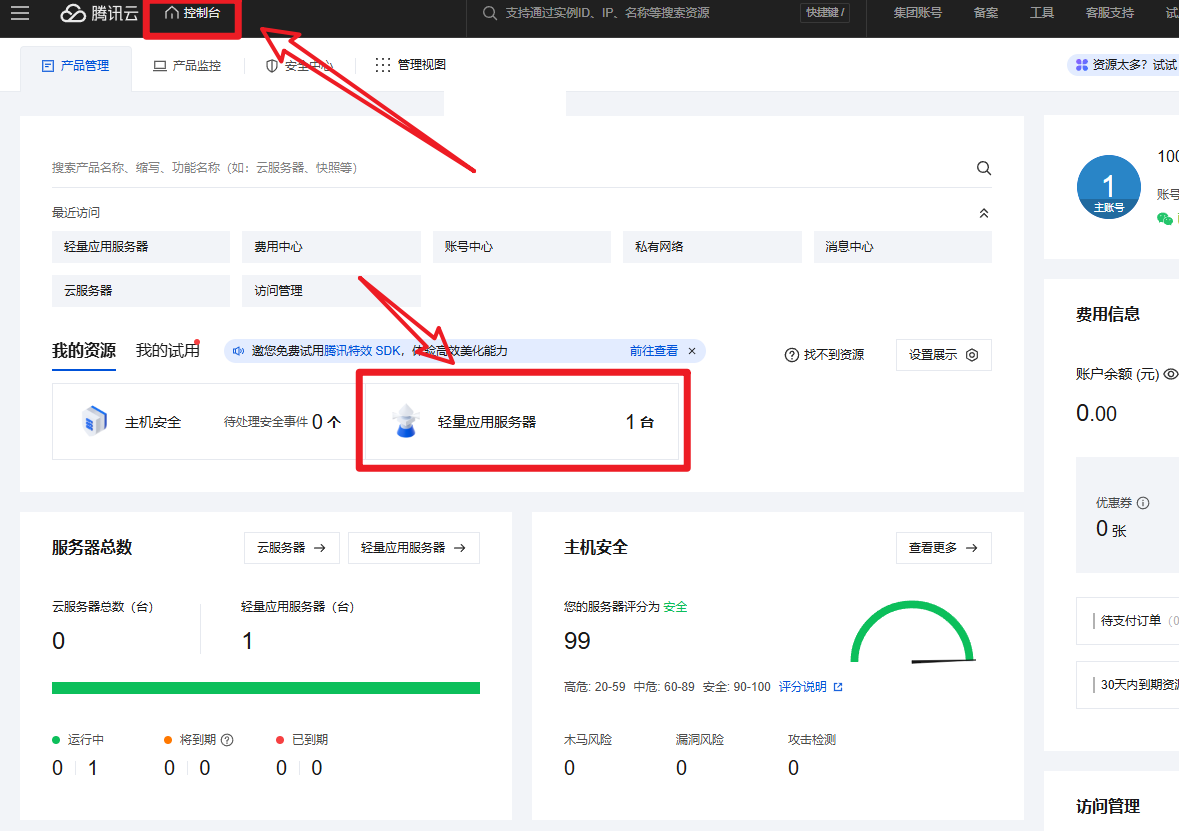Click the green server status progress bar
The width and height of the screenshot is (1179, 831).
(265, 688)
